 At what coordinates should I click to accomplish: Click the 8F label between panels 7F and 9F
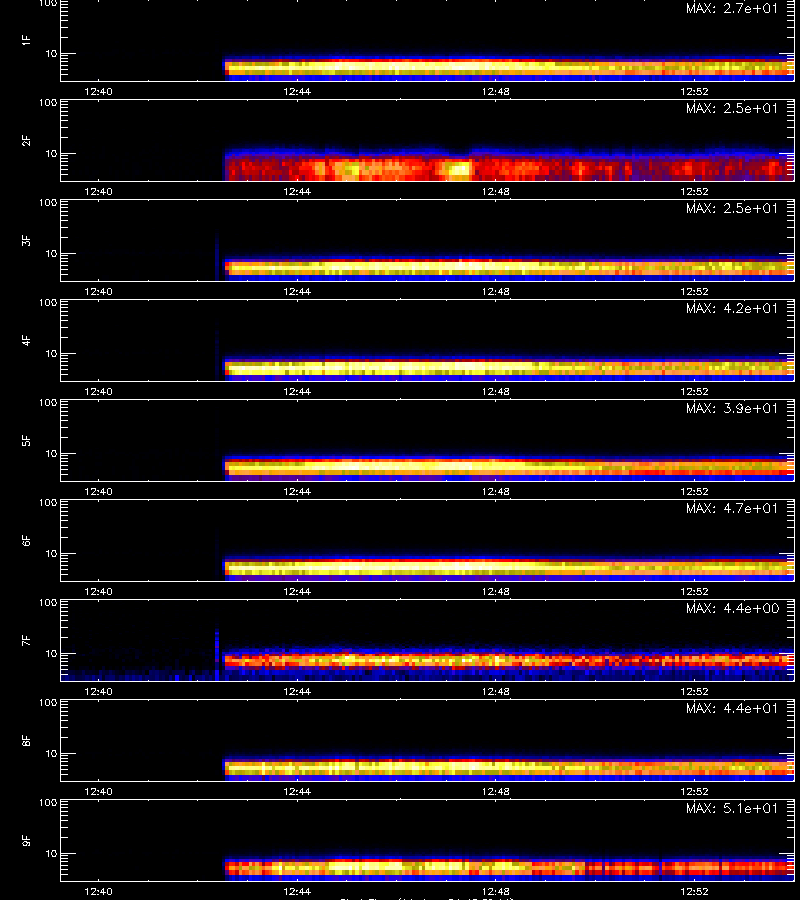(26, 740)
